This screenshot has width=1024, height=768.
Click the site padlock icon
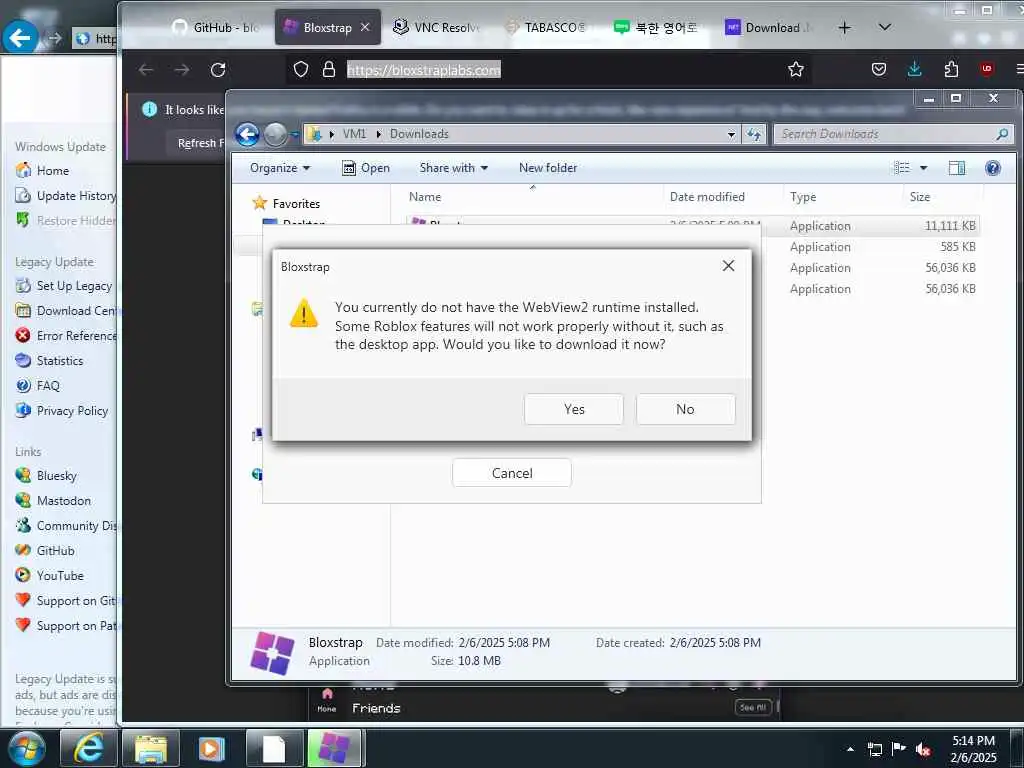[329, 69]
